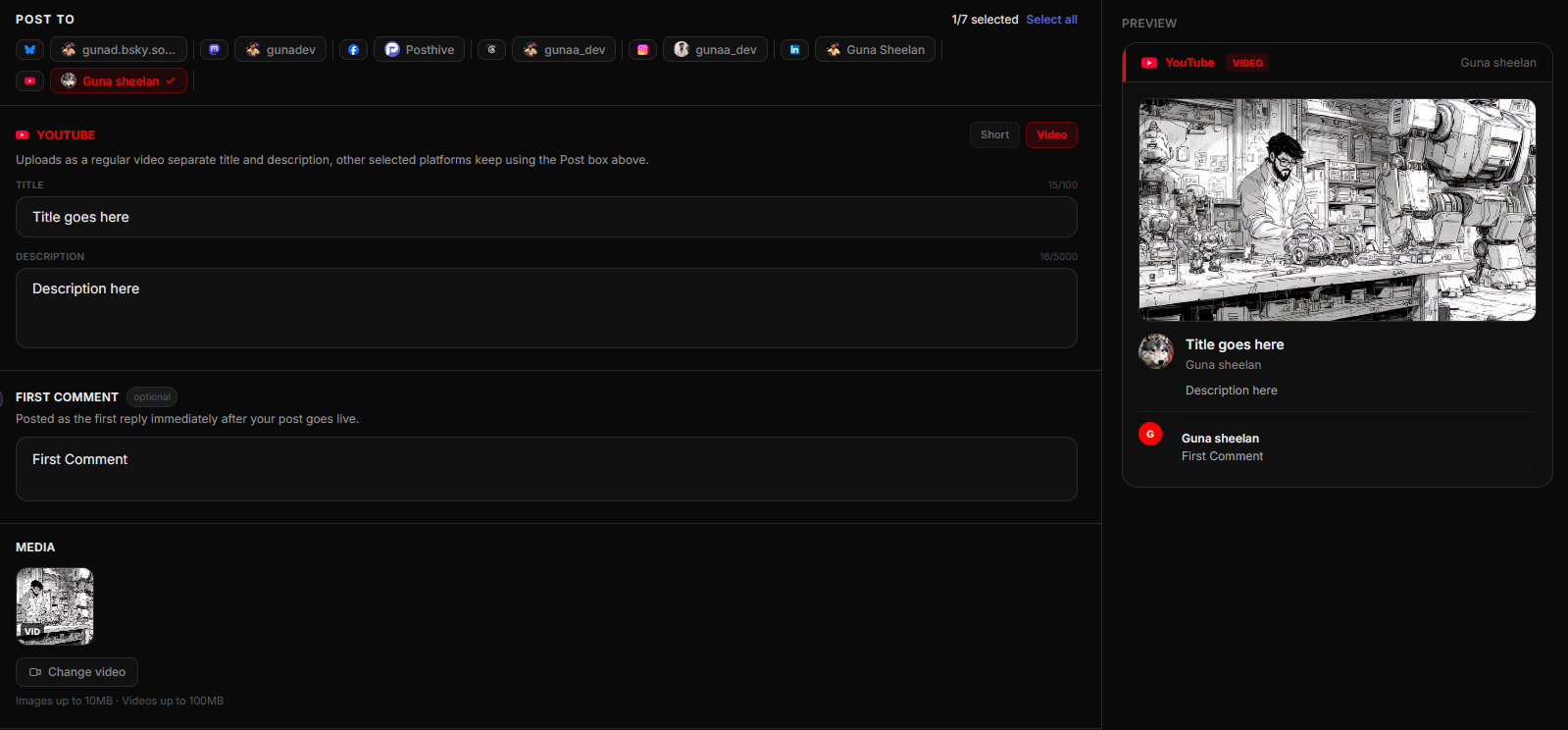Click the channel name under the preview title

[x=1223, y=365]
